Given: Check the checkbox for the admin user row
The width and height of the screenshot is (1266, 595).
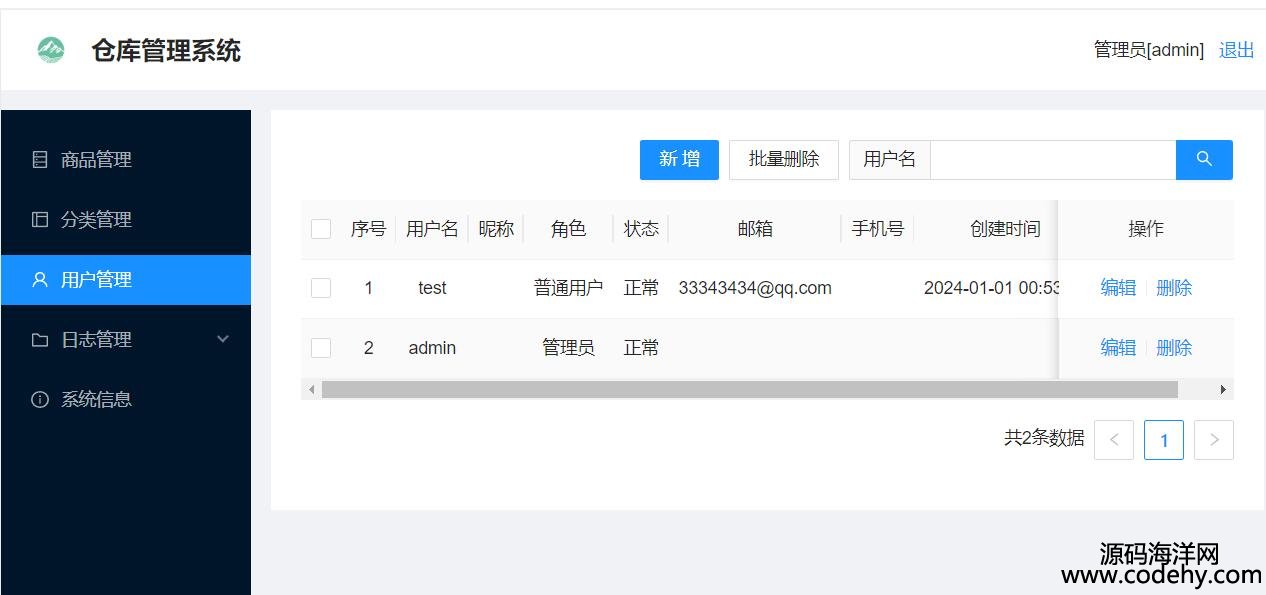Looking at the screenshot, I should pos(321,348).
